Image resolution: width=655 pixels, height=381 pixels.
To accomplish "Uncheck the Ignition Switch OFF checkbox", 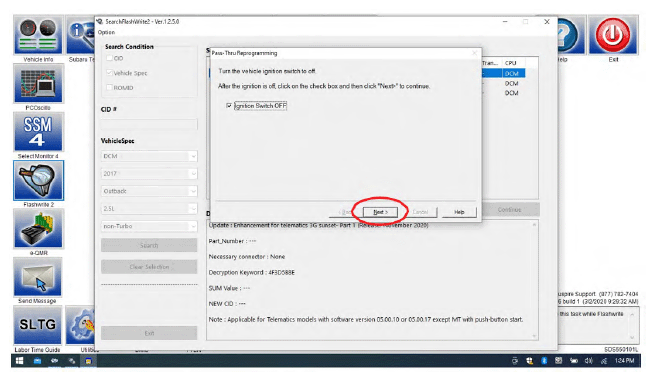I will pos(229,106).
